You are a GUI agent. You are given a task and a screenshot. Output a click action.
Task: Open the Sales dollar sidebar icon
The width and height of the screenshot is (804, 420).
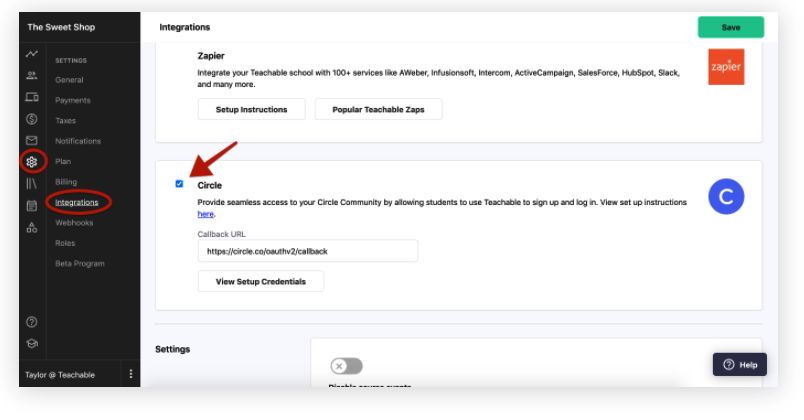tap(32, 119)
